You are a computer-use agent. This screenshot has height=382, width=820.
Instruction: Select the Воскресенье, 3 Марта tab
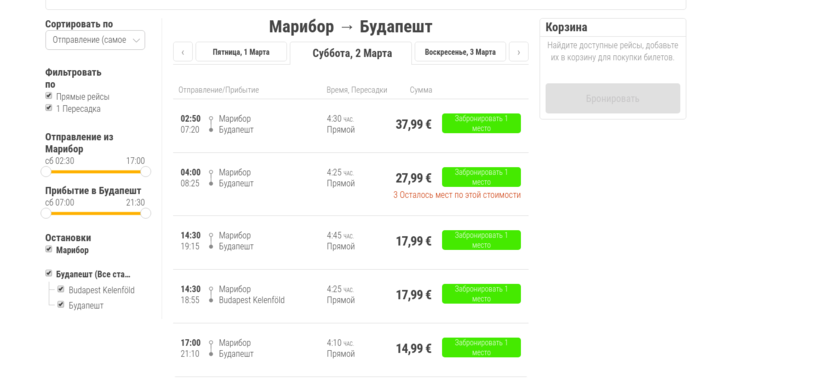tap(460, 52)
